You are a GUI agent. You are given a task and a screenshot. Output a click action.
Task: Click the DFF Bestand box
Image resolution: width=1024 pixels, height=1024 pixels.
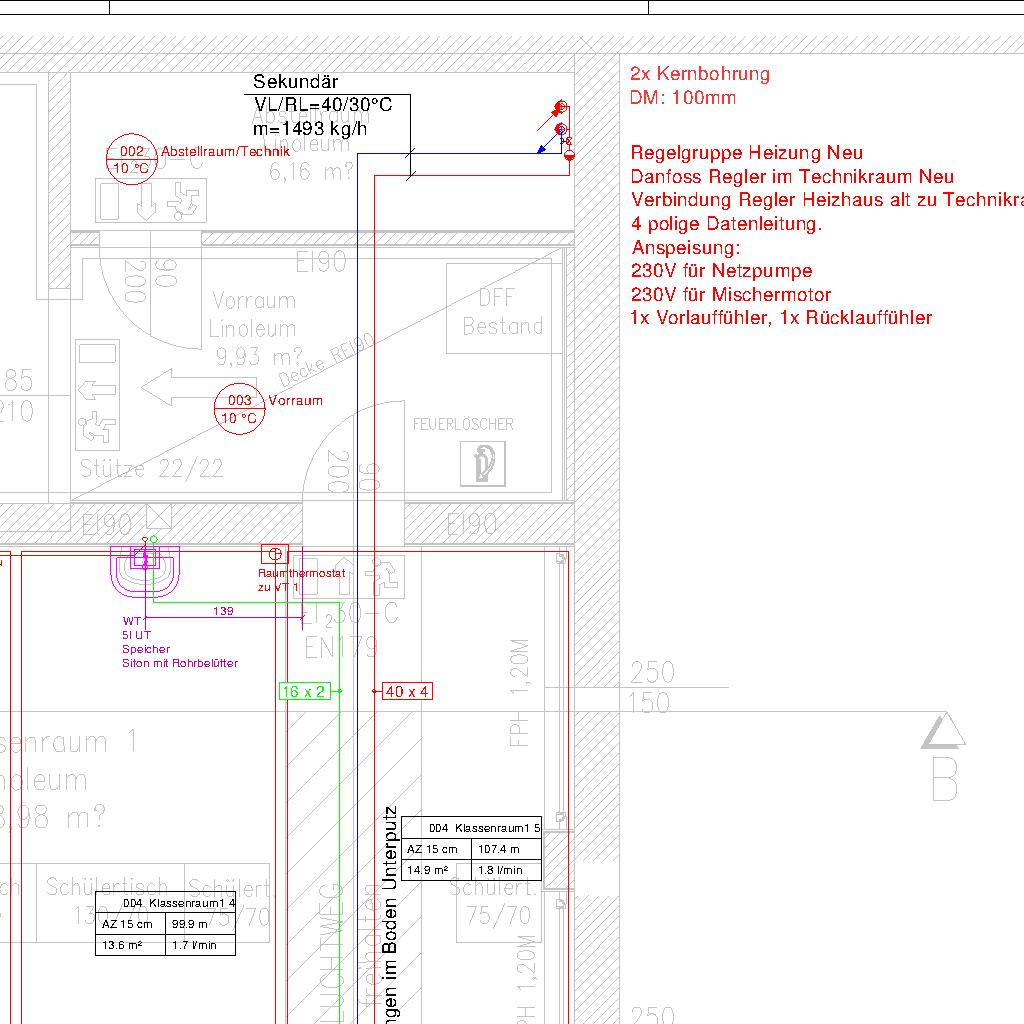(503, 309)
